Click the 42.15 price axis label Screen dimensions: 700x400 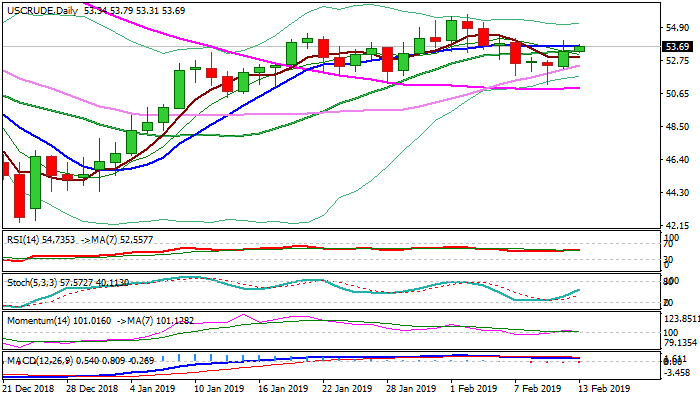point(677,226)
